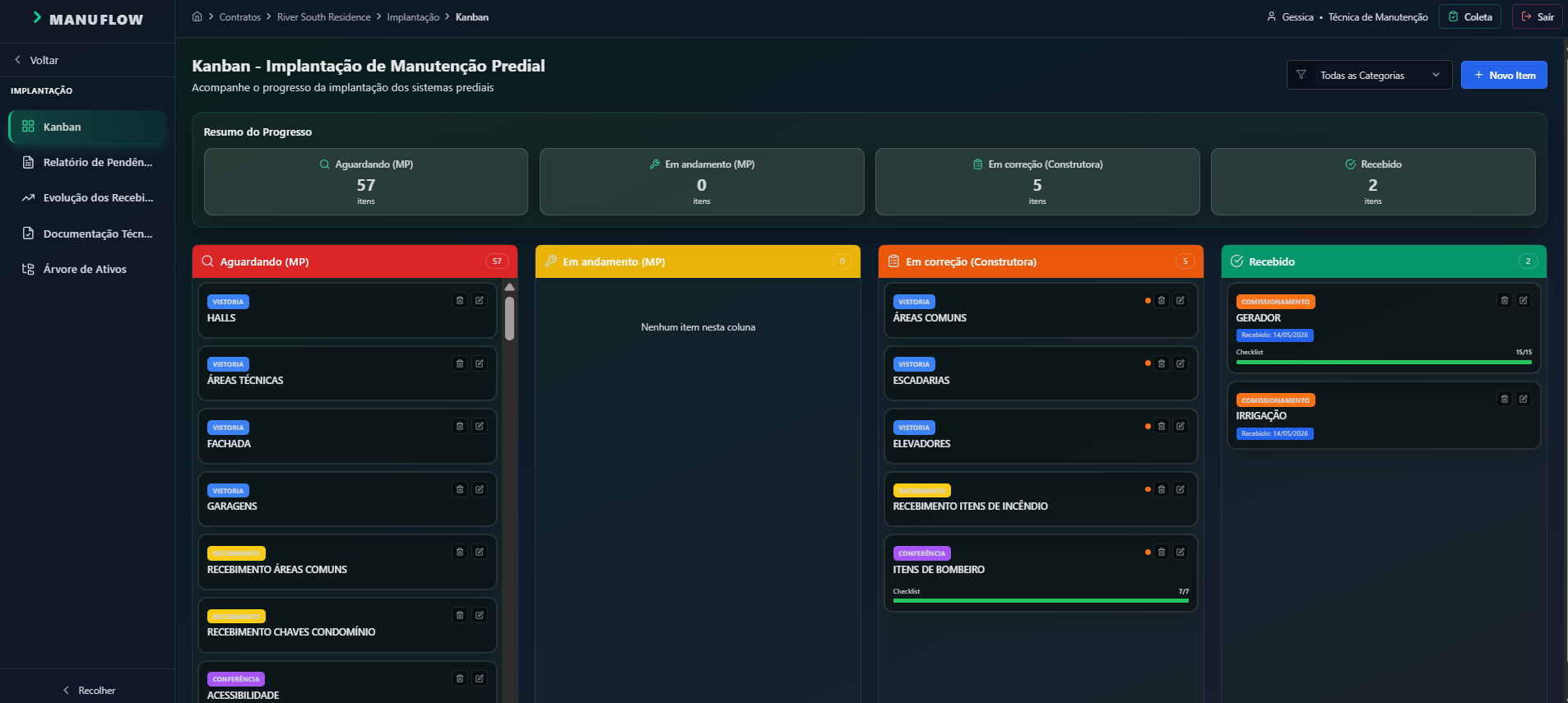The height and width of the screenshot is (703, 1568).
Task: Delete the ÁREAS TÉCNICAS card
Action: click(x=460, y=363)
